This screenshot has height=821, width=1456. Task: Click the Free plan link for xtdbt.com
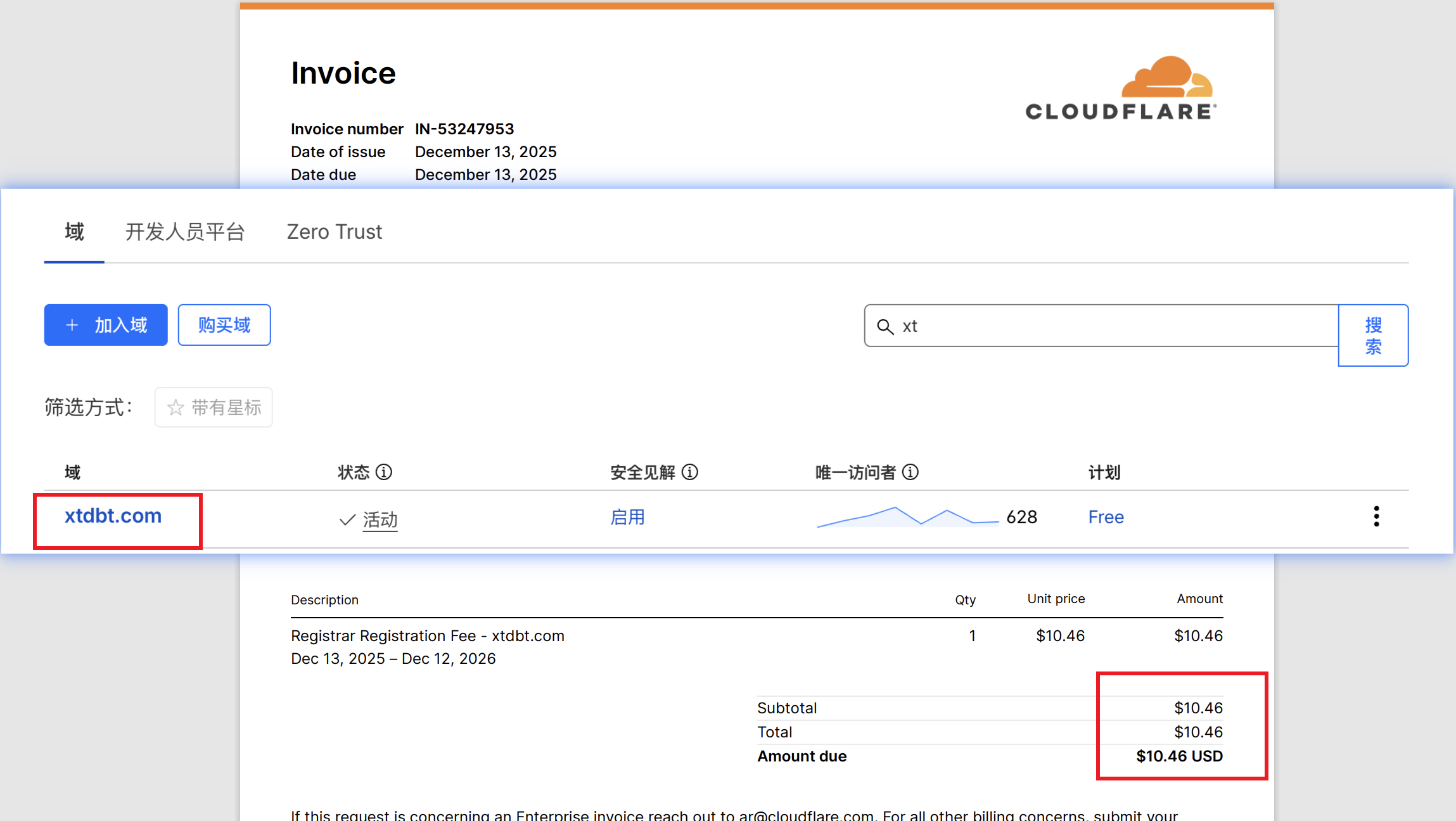pos(1106,517)
